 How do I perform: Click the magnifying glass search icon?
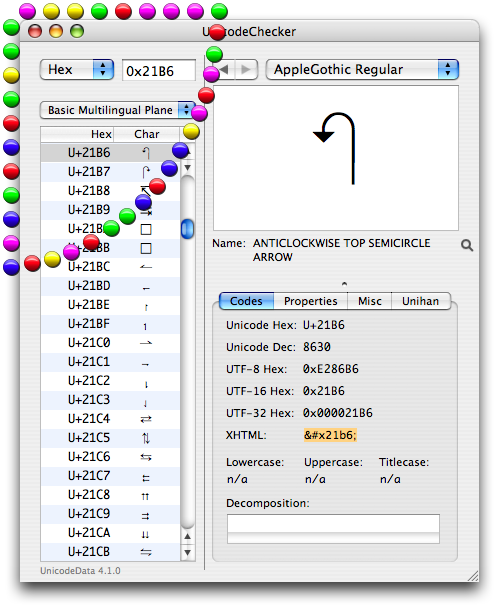pos(467,245)
